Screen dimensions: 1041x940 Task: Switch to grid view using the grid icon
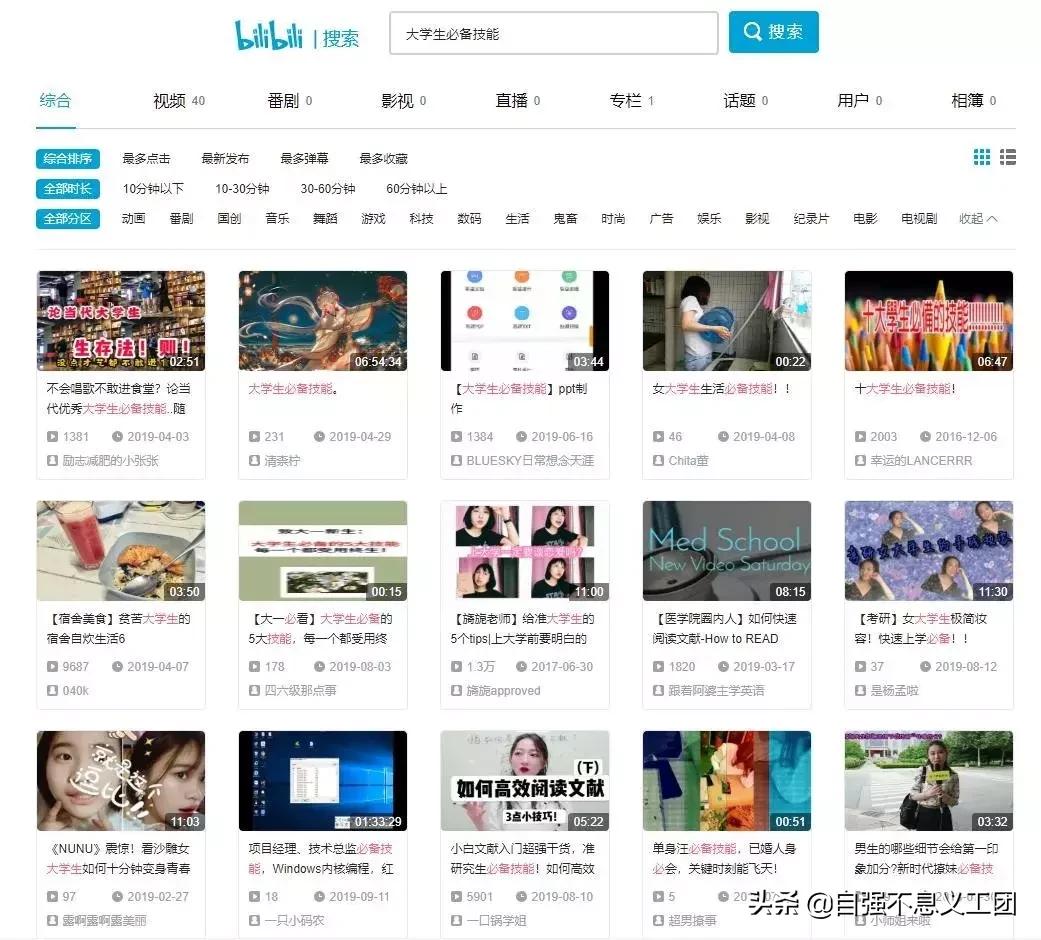point(981,156)
